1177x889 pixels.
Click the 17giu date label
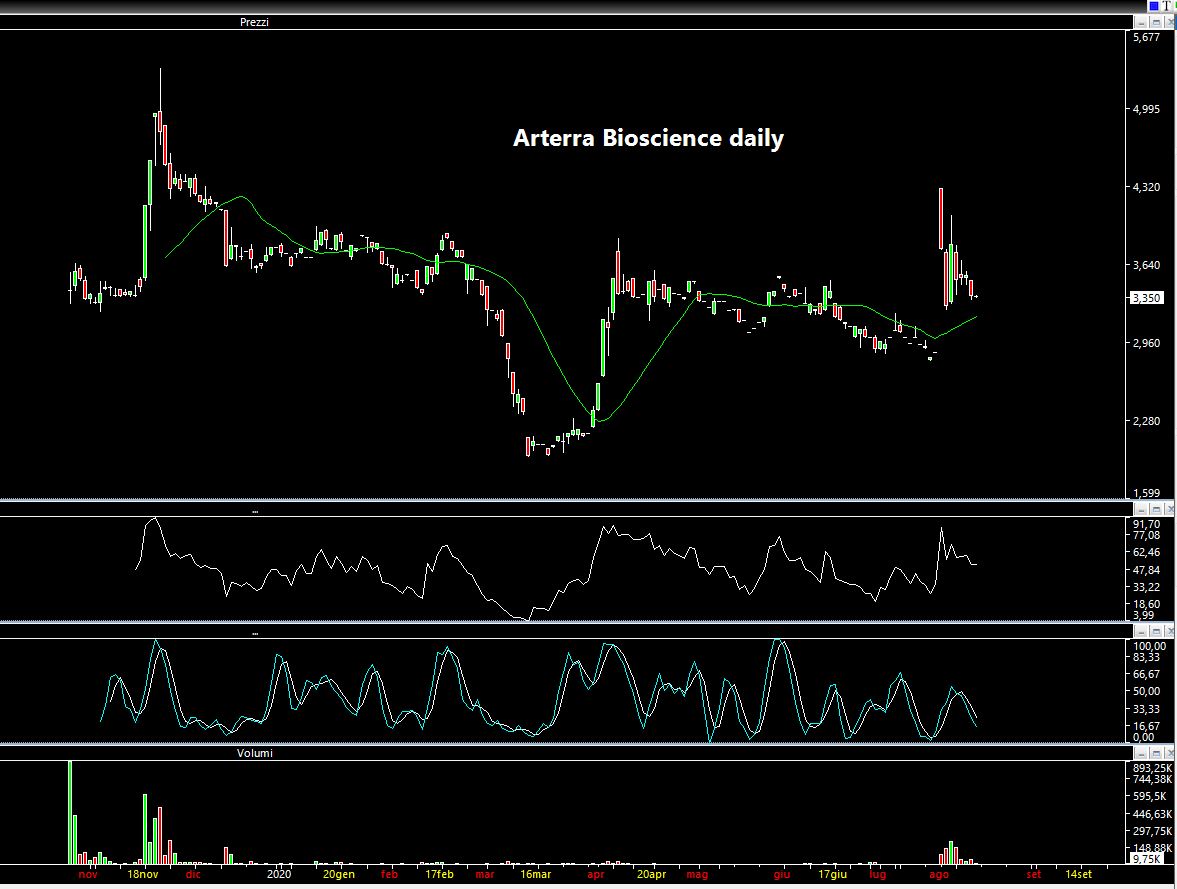click(832, 875)
